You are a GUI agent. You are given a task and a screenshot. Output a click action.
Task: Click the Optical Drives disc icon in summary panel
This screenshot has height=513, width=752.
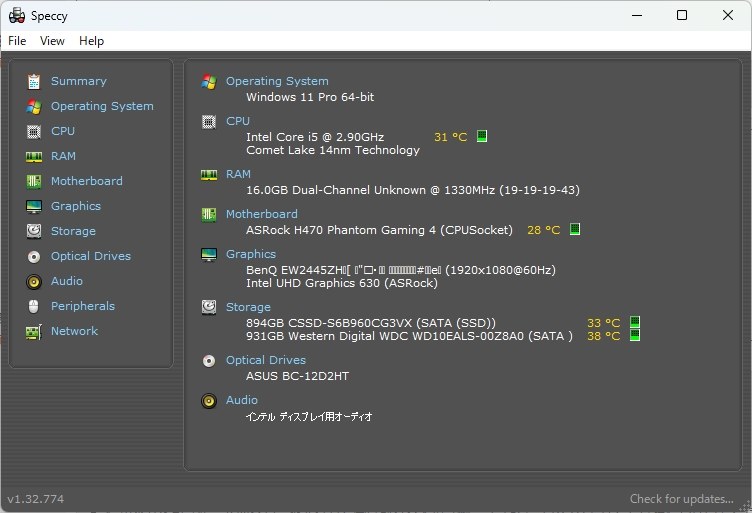pyautogui.click(x=209, y=361)
